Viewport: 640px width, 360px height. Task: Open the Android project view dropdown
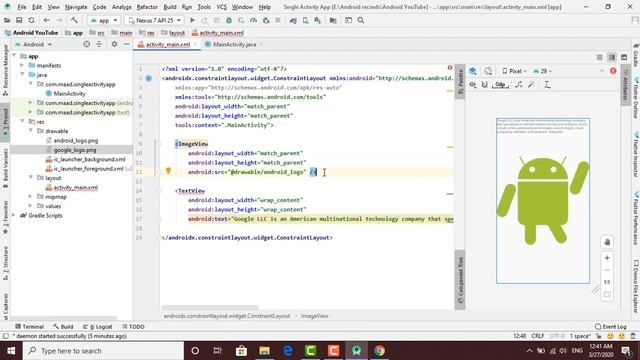[33, 44]
